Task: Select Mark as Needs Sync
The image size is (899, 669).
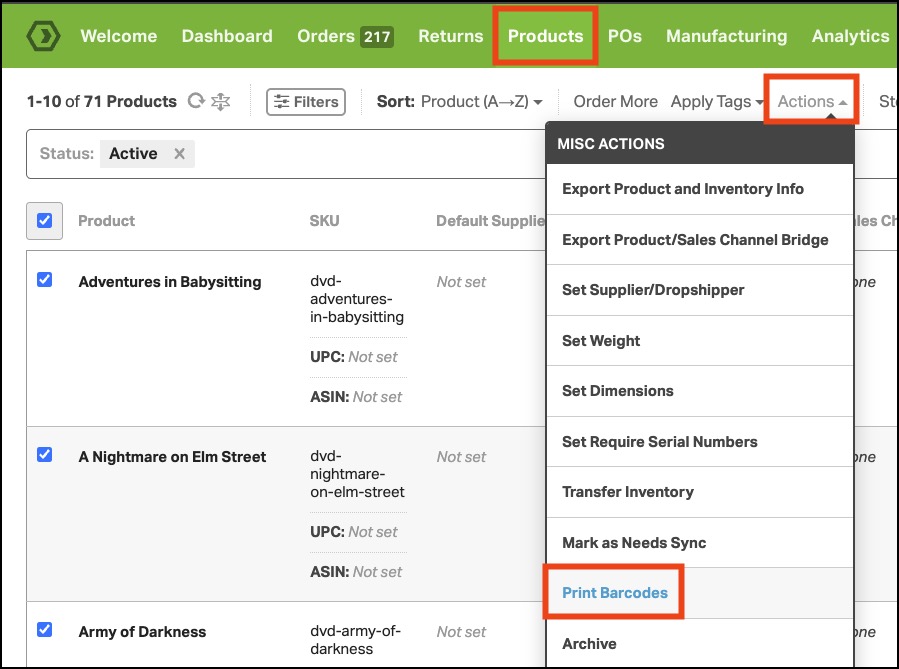Action: coord(699,542)
